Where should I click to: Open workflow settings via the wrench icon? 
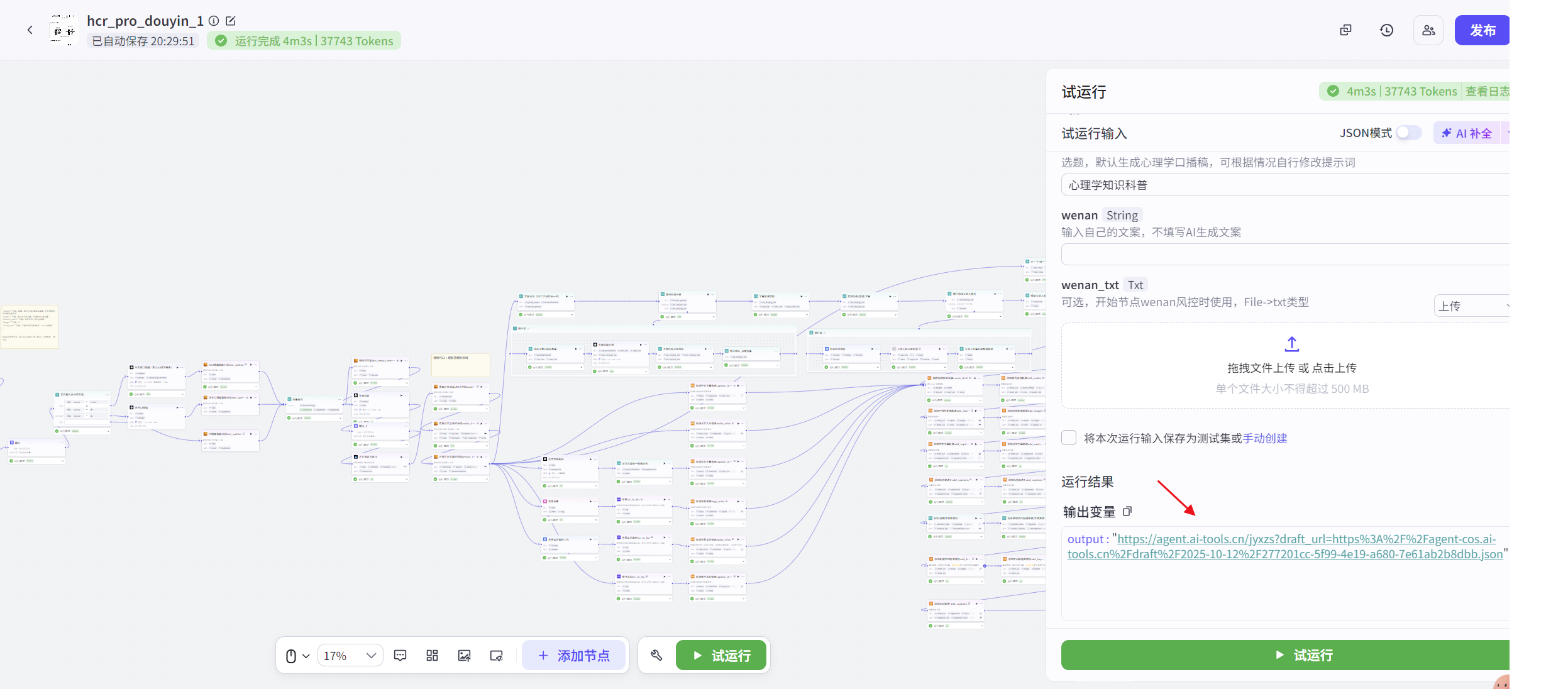coord(656,655)
